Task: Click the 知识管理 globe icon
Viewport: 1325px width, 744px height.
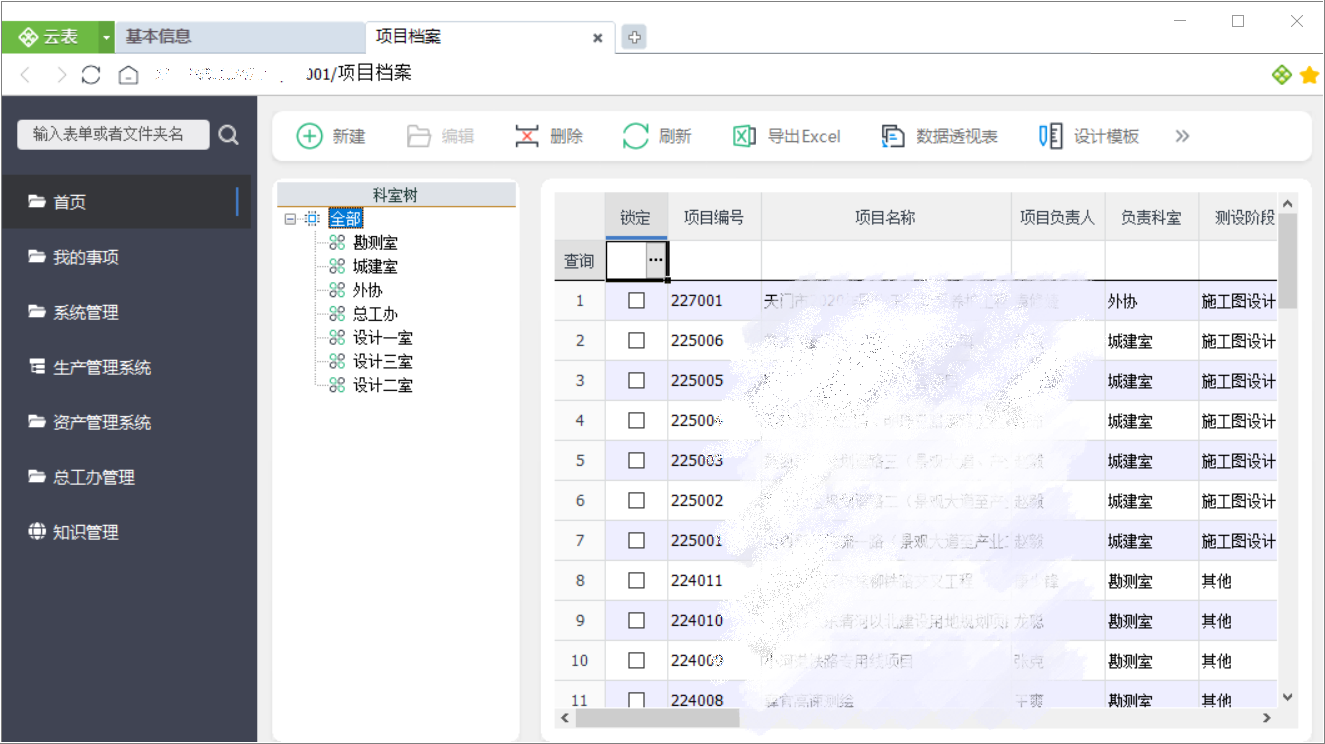Action: 37,531
